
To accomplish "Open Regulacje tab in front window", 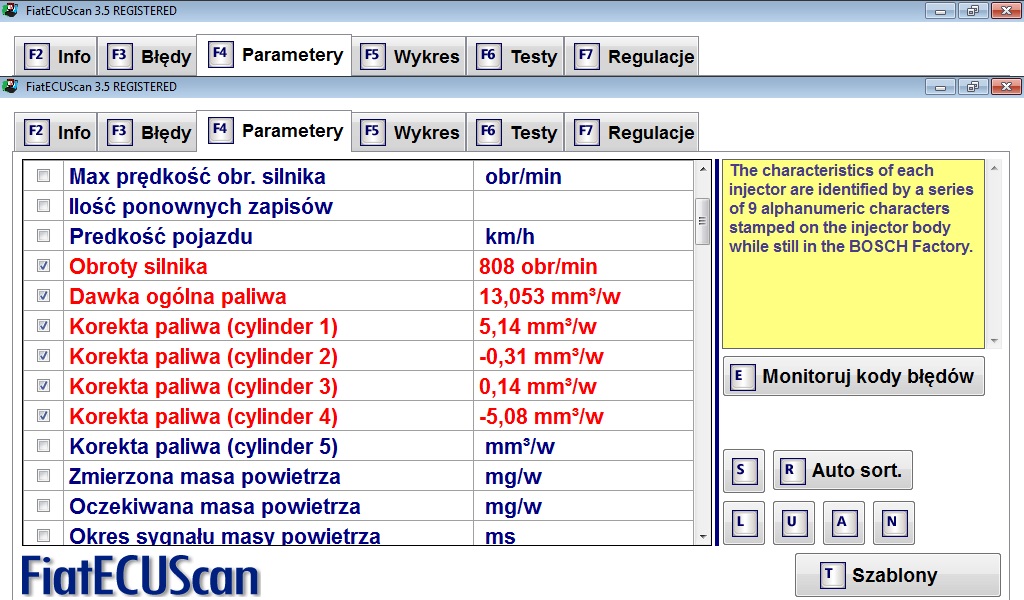I will [x=632, y=132].
